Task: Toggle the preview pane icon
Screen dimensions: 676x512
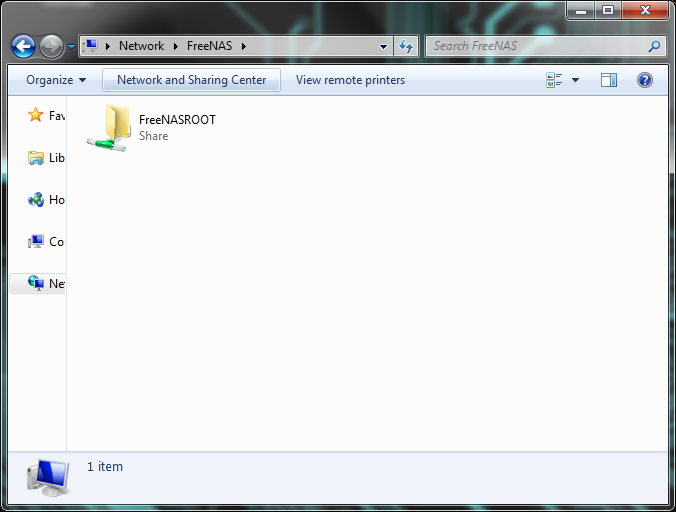Action: [x=609, y=80]
